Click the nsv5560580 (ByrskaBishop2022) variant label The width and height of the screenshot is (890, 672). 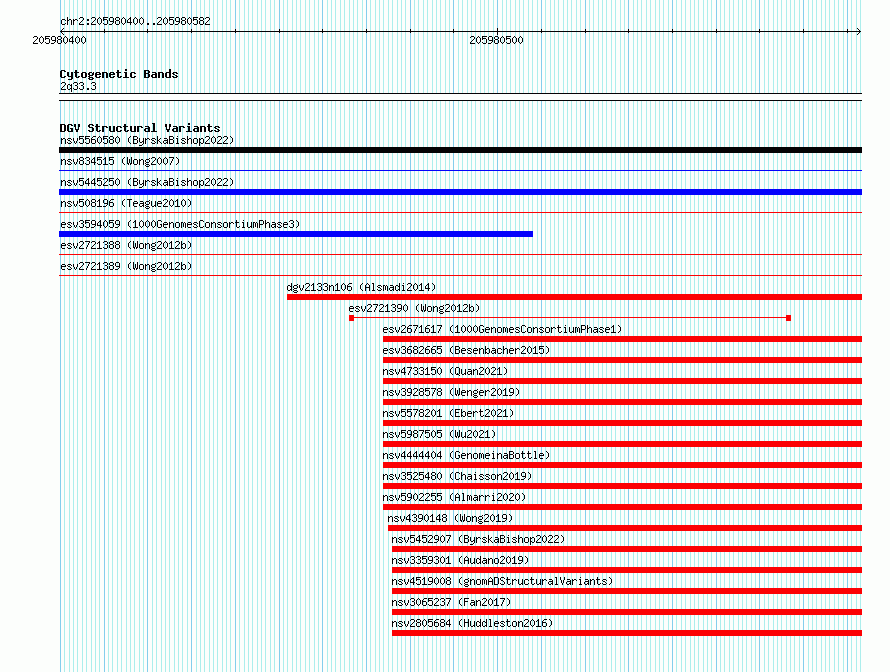point(147,140)
